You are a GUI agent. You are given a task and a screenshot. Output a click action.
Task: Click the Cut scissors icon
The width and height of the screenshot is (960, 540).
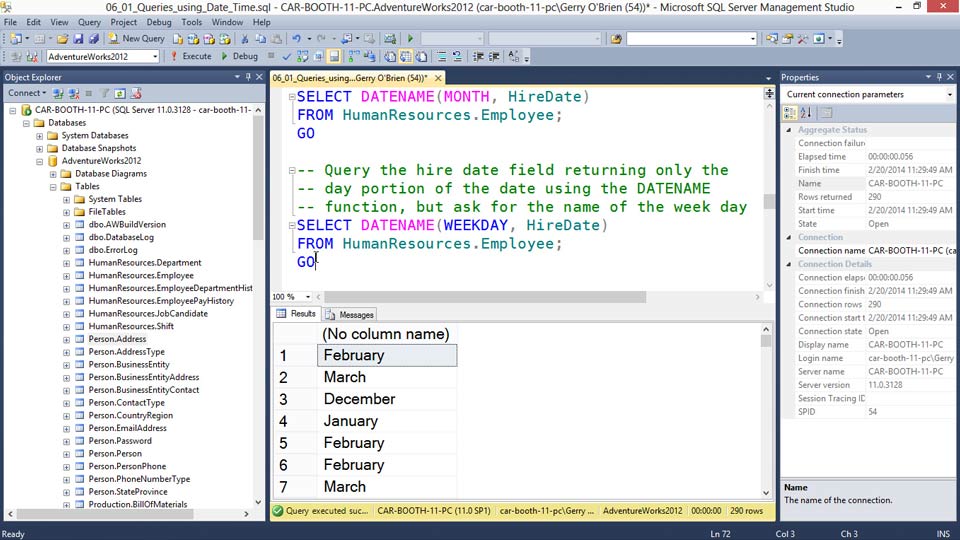click(x=244, y=39)
